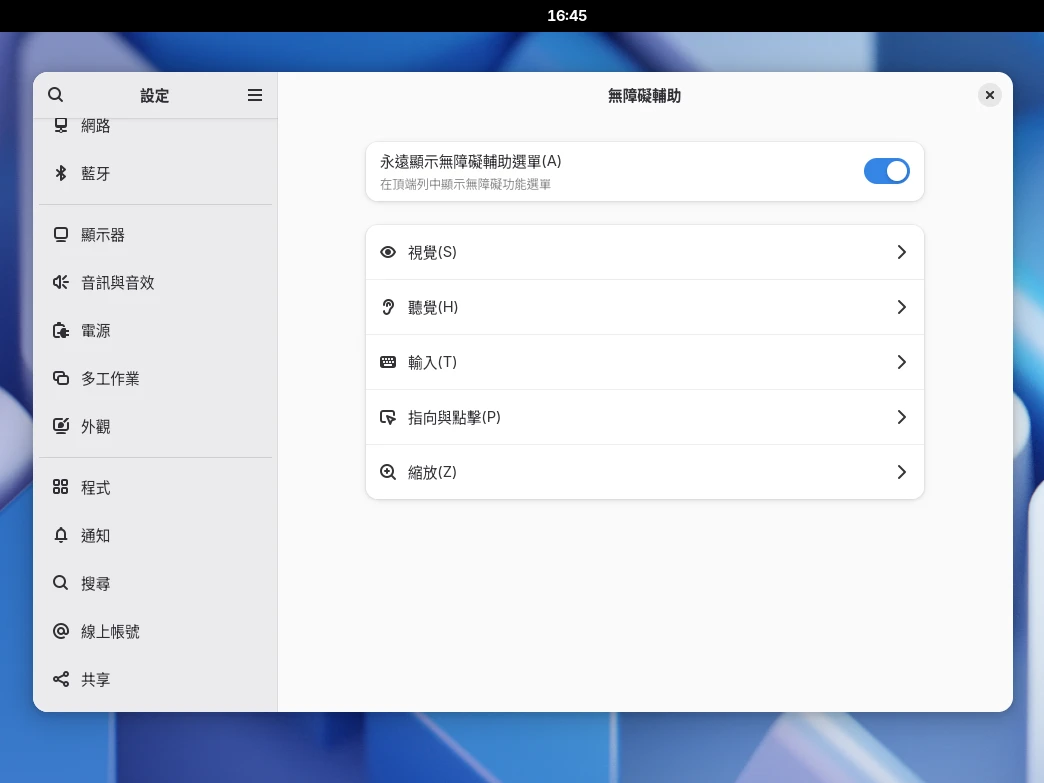1044x783 pixels.
Task: Open the 程式 settings panel
Action: [96, 488]
